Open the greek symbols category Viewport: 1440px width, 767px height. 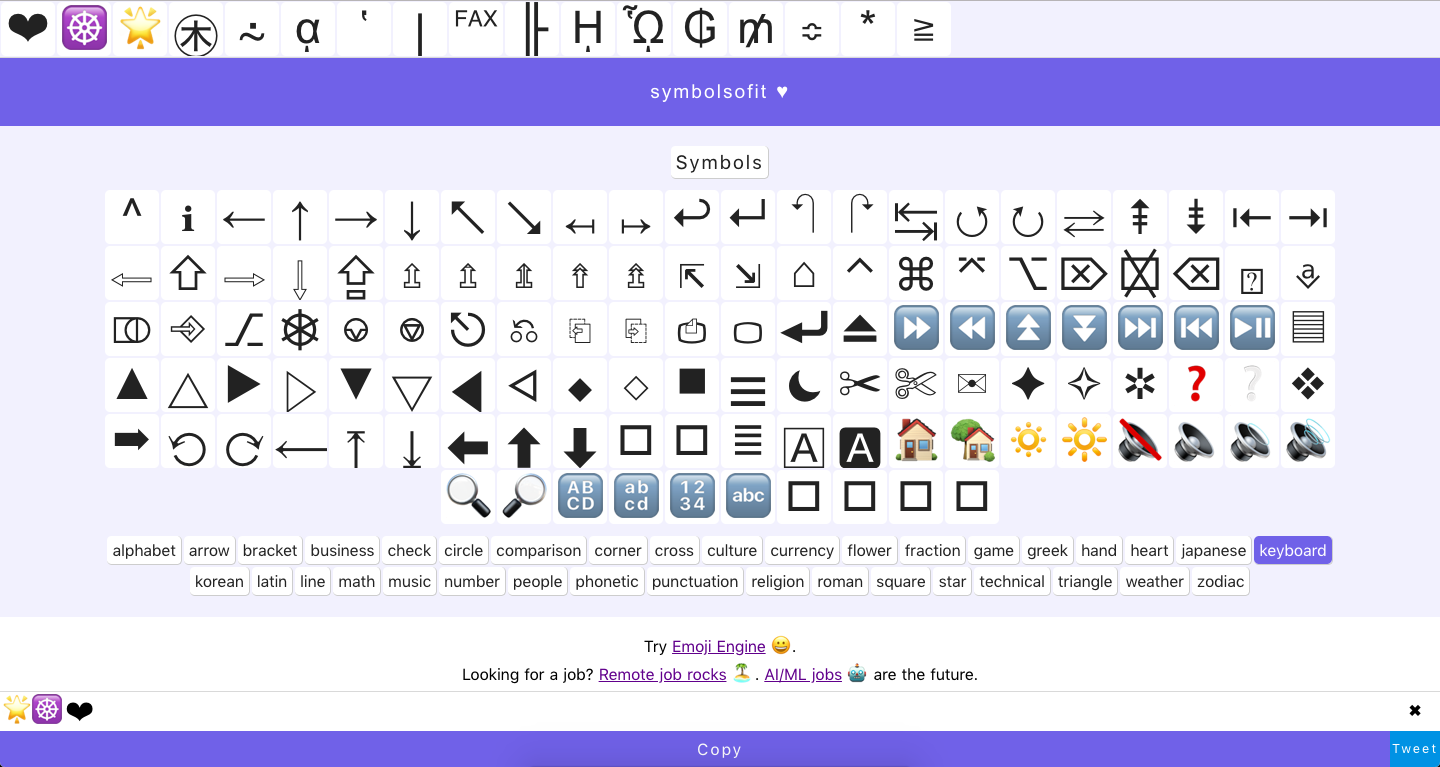point(1047,550)
